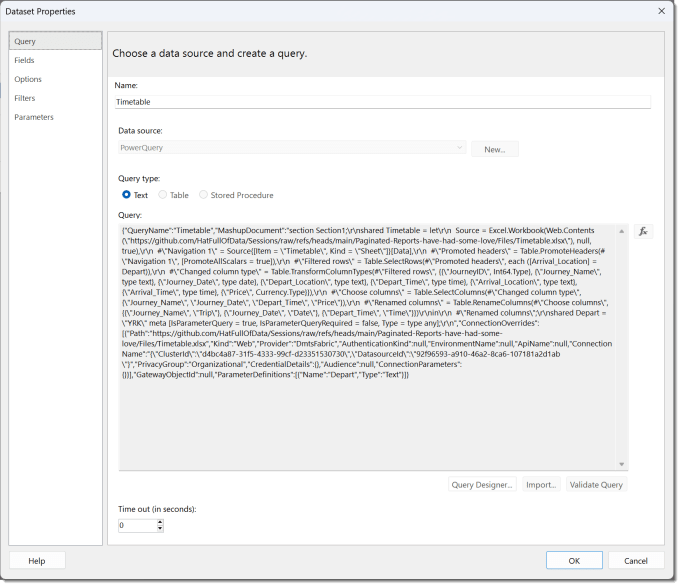Viewport: 680px width, 586px height.
Task: Open the Parameters page
Action: (56, 118)
